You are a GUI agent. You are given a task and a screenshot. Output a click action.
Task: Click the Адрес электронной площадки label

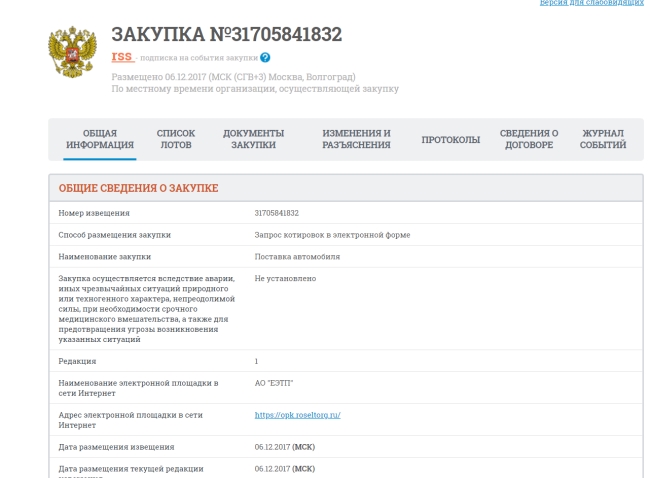click(x=131, y=420)
